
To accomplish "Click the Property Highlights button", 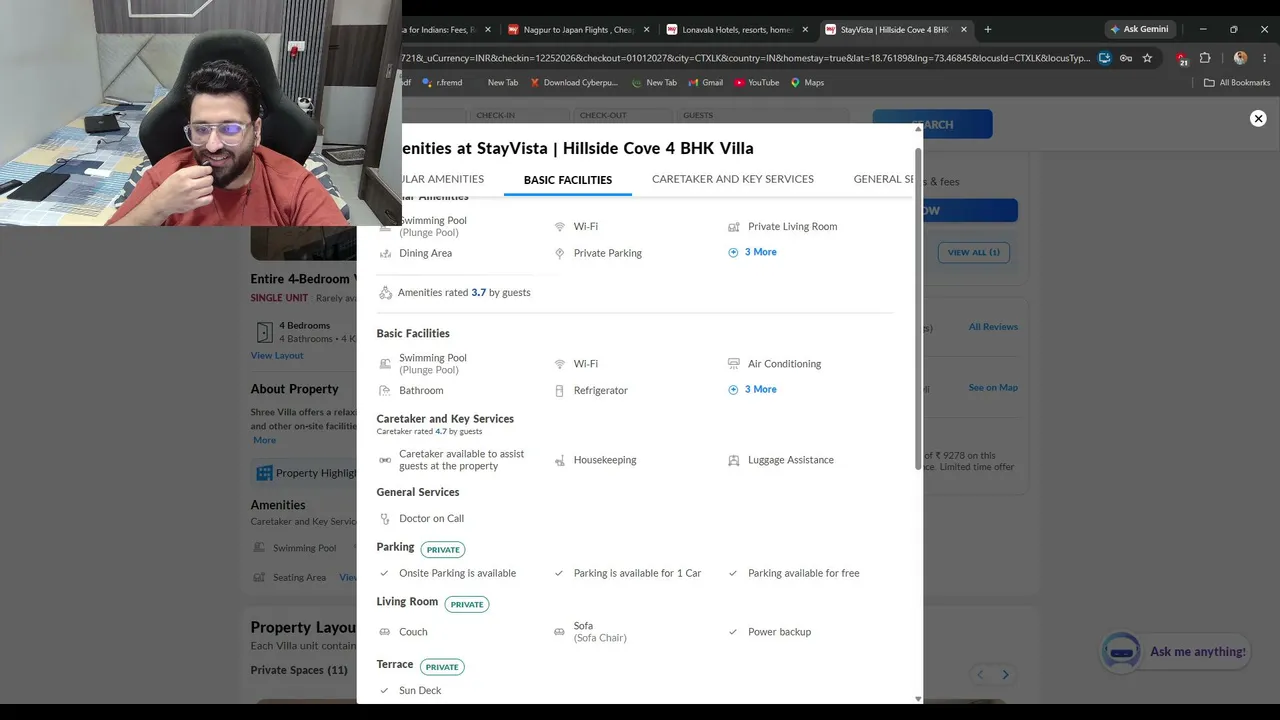I will click(x=304, y=473).
